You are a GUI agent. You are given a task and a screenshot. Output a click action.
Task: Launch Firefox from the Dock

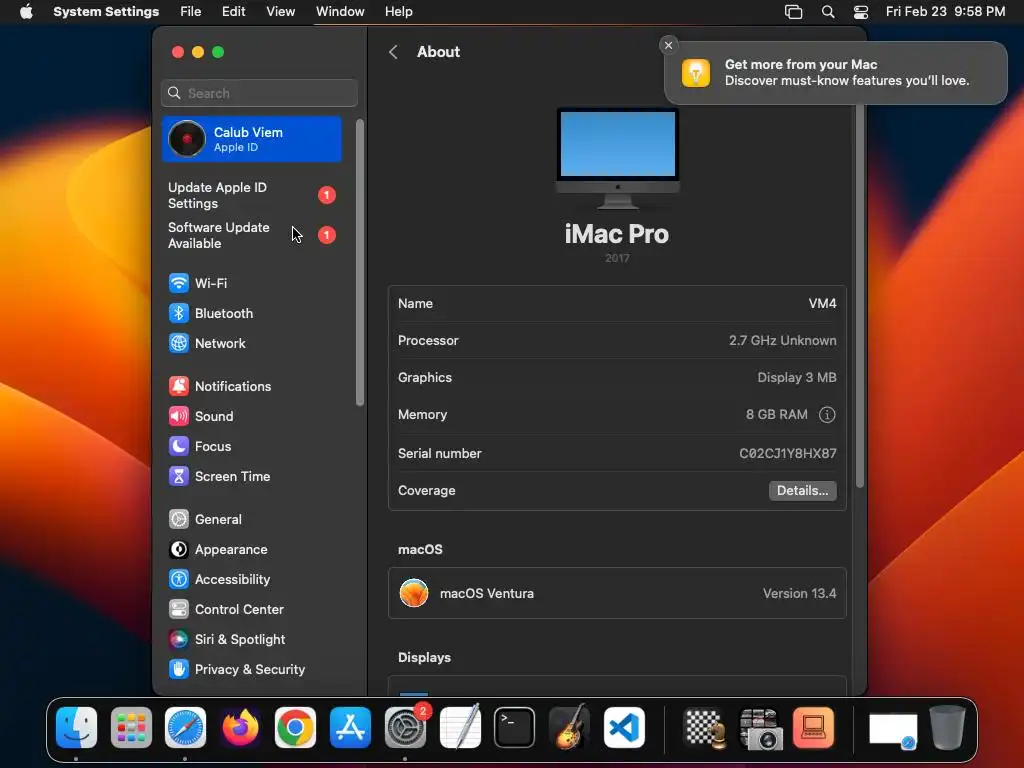[240, 727]
